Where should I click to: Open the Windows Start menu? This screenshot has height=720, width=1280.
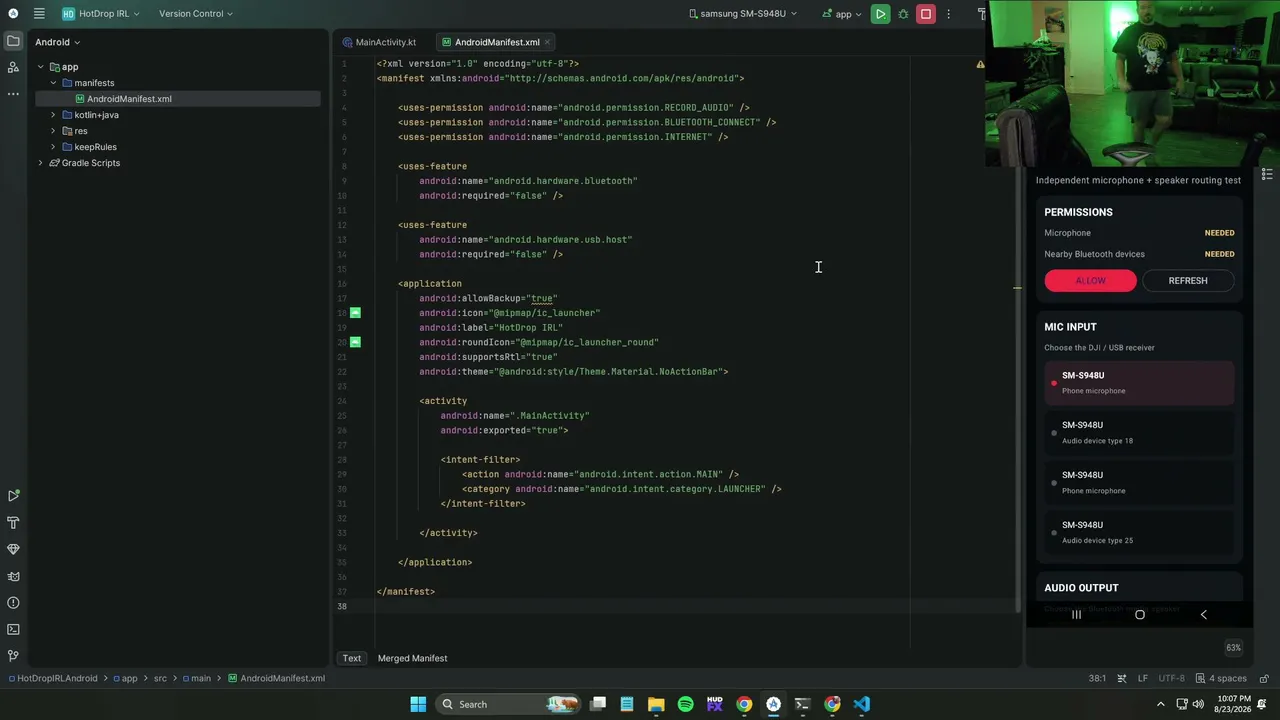(x=418, y=704)
